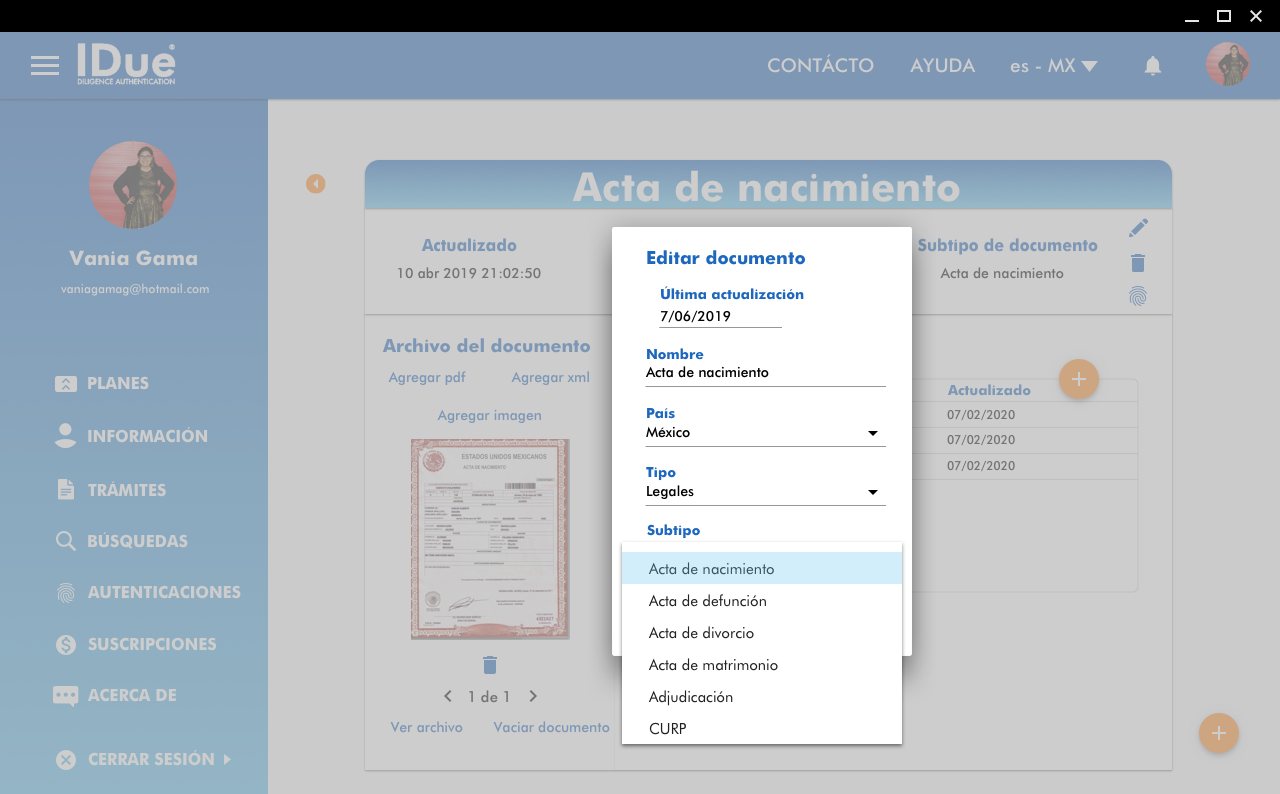Click the pencil edit document icon
The image size is (1280, 794).
tap(1138, 228)
